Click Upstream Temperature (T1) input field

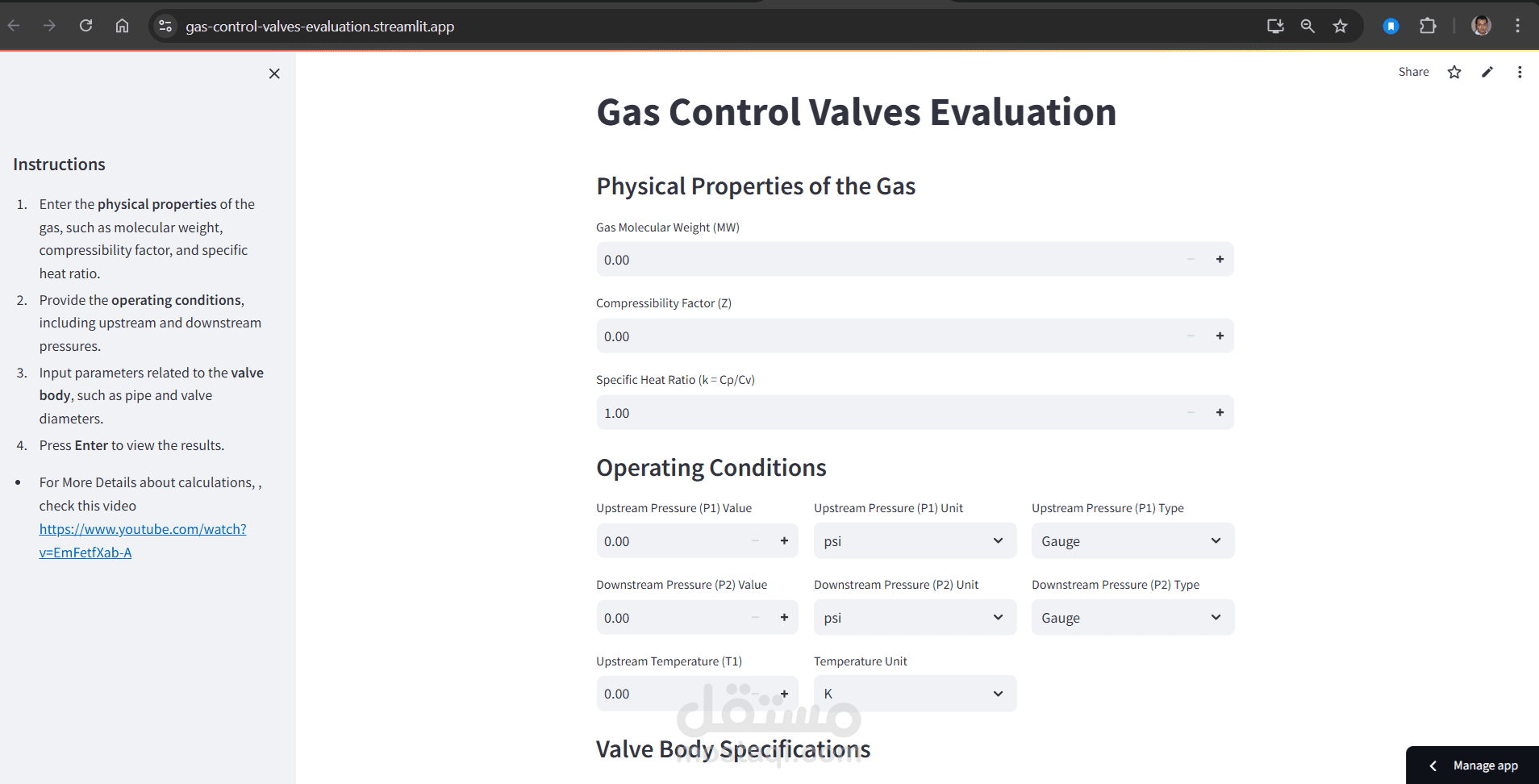(669, 694)
